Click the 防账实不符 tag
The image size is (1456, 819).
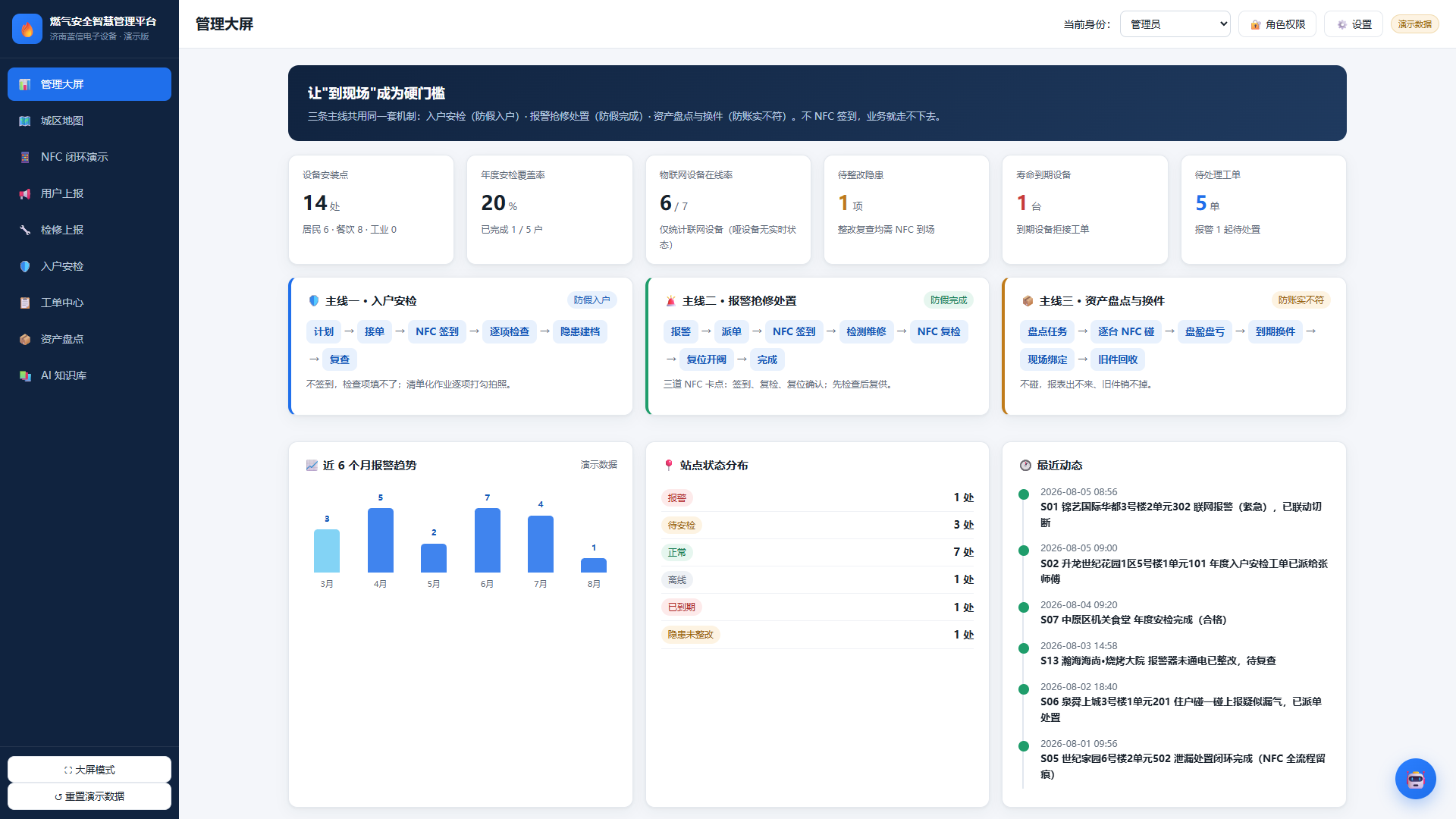click(1301, 300)
